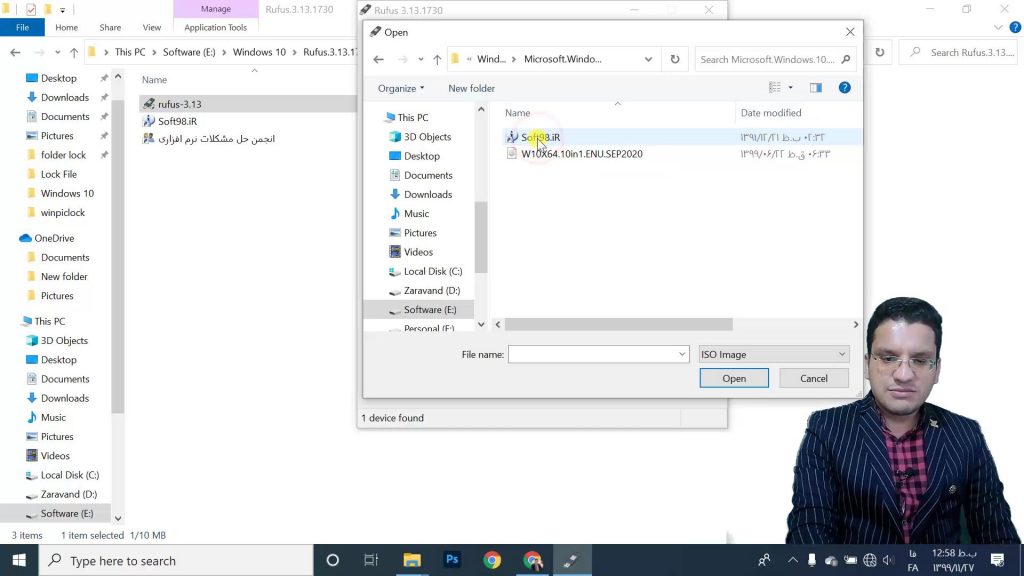Open the File tab in Explorer
Screen dimensions: 1024x576
[x=22, y=27]
